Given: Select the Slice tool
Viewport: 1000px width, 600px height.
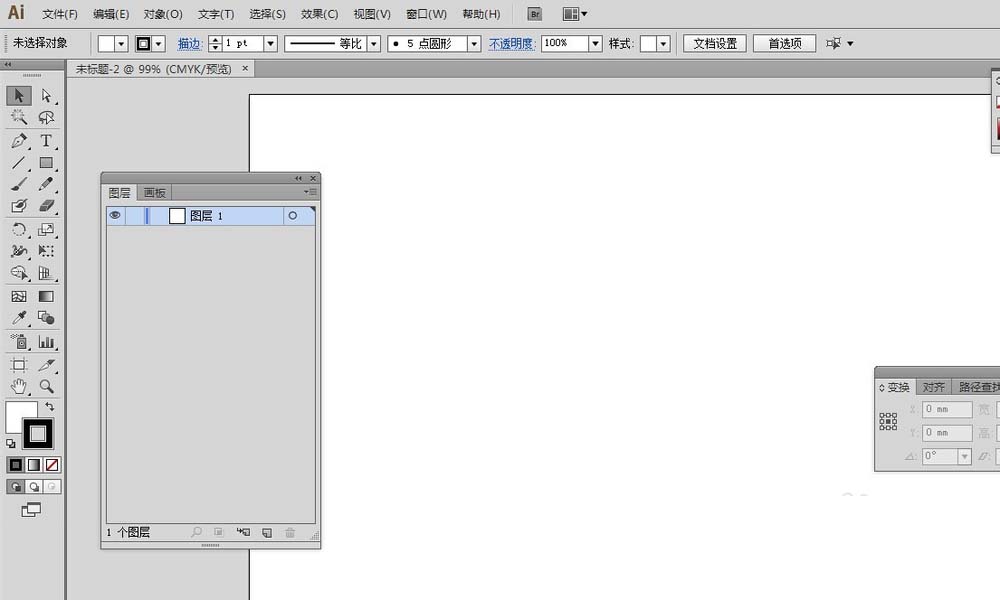Looking at the screenshot, I should pos(46,365).
